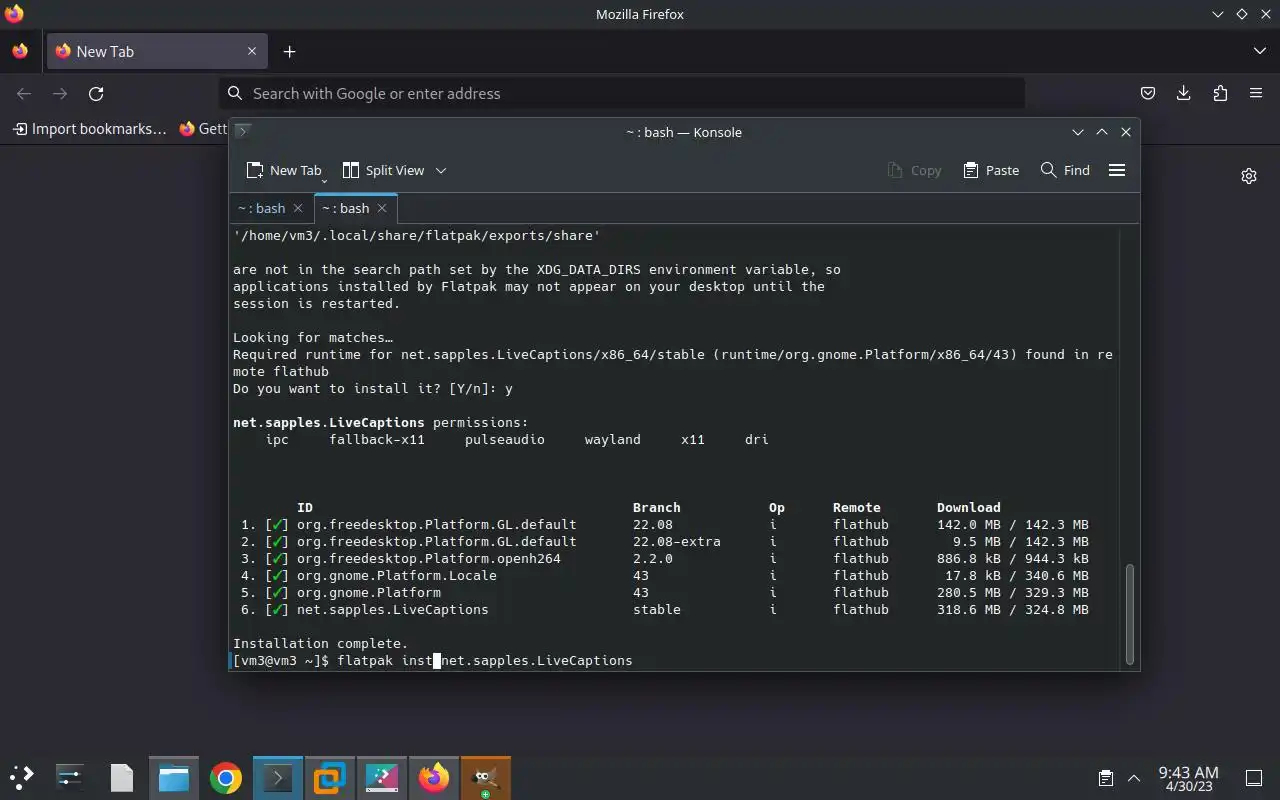Expand hidden system tray icons

pyautogui.click(x=1134, y=778)
